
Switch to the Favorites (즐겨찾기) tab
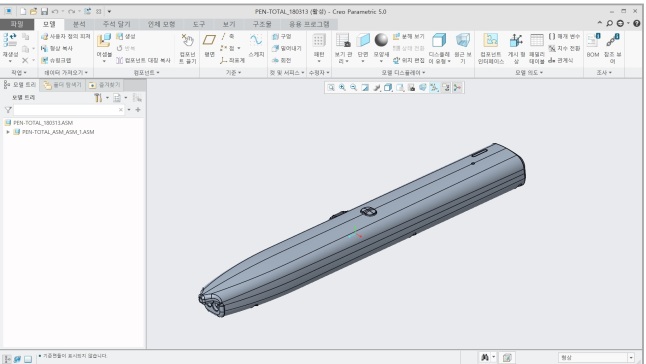pyautogui.click(x=105, y=85)
